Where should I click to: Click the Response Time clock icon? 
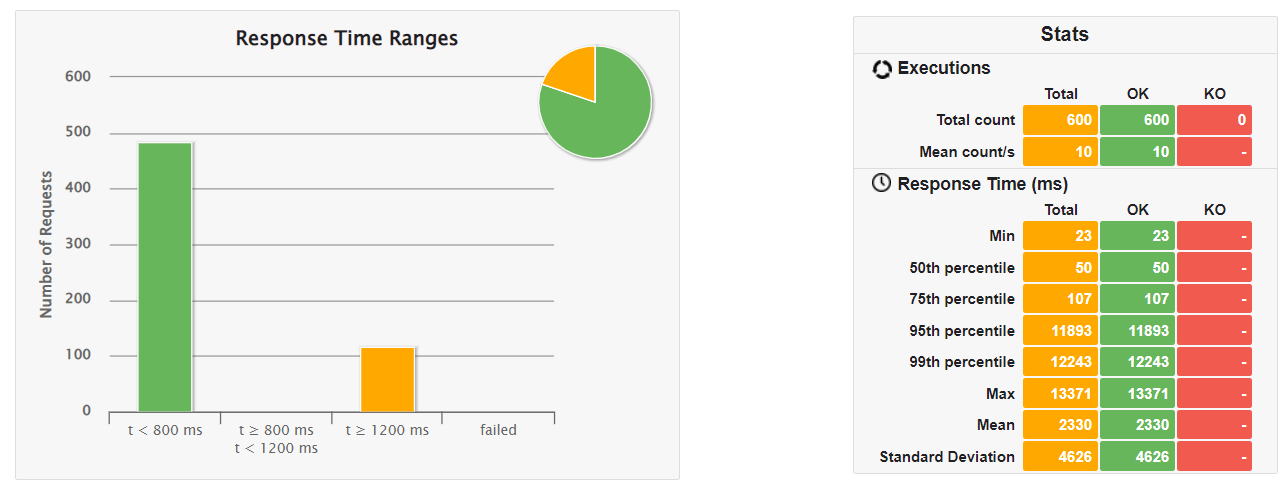point(881,184)
